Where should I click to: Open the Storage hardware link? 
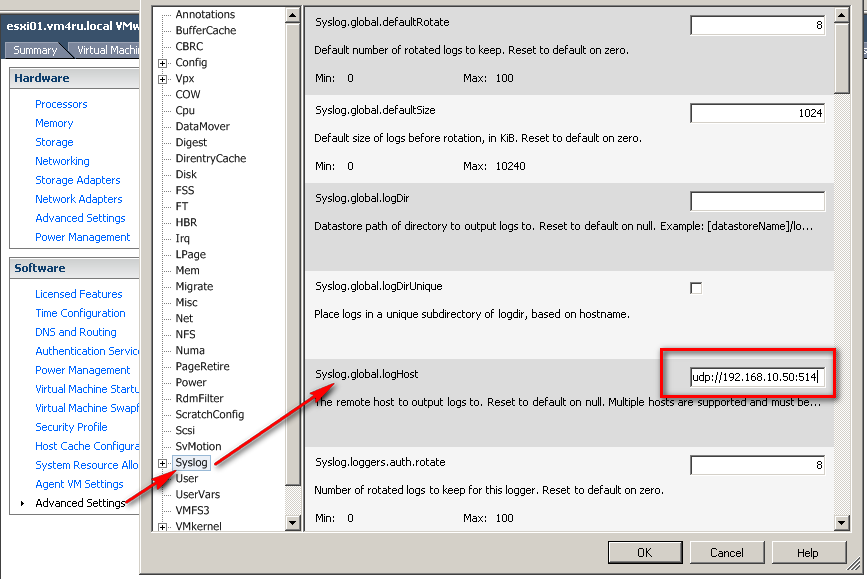tap(54, 142)
